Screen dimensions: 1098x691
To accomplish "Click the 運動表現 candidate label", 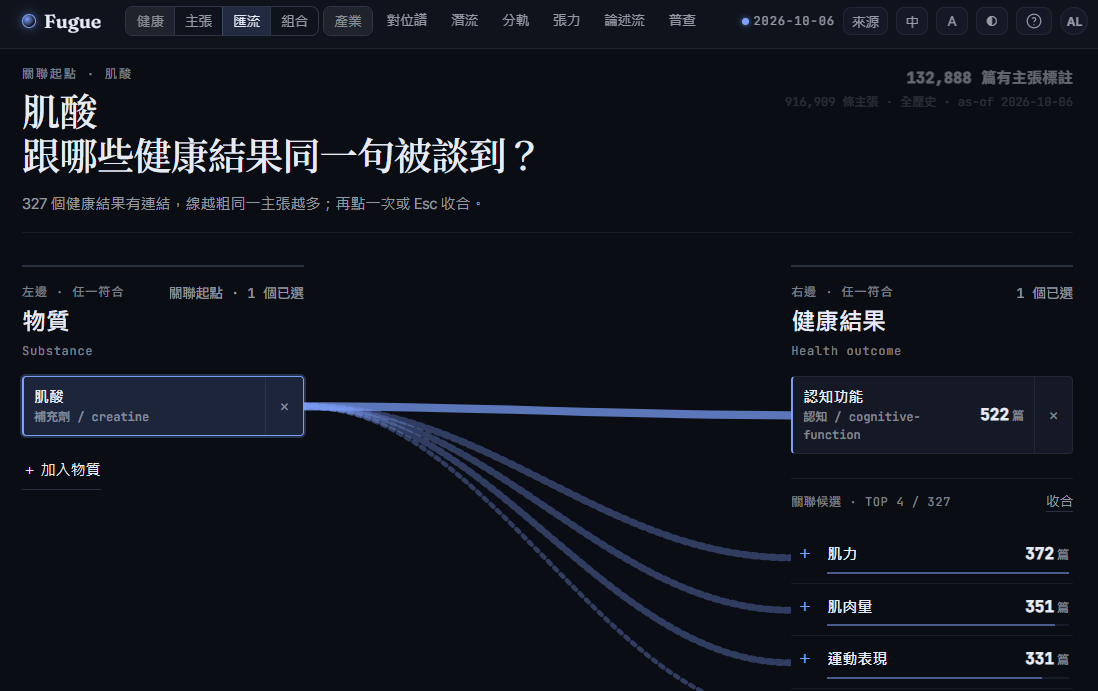I will point(857,659).
